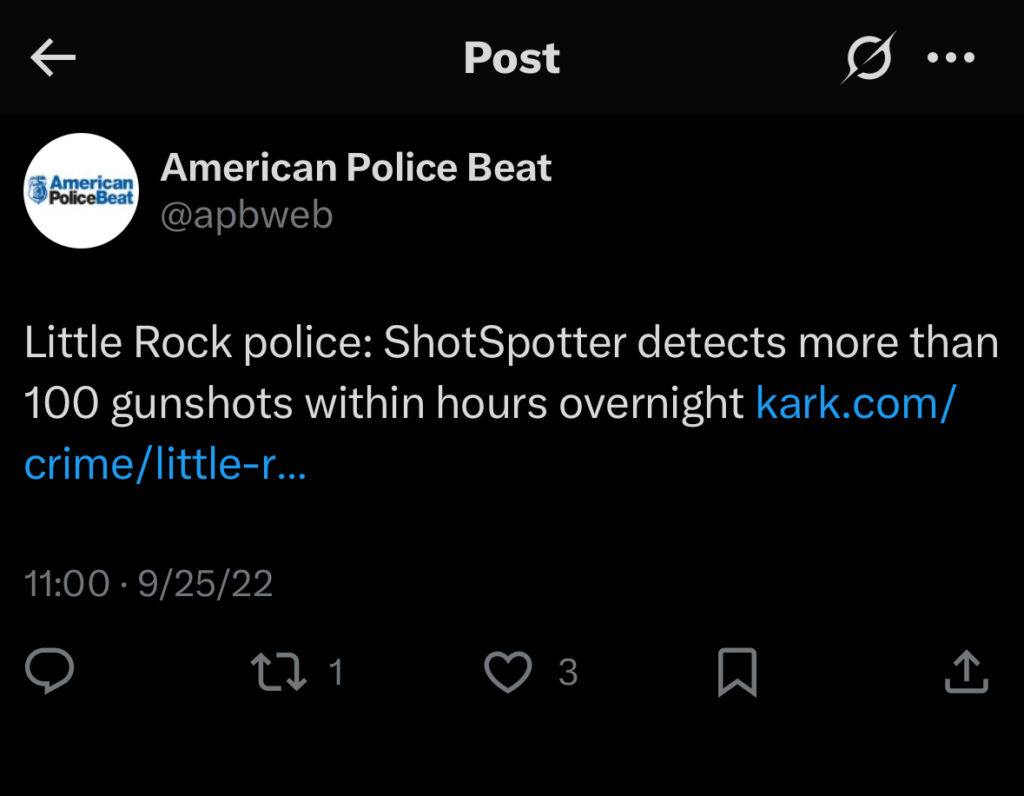Open the three-dot more options menu
The height and width of the screenshot is (796, 1024).
pos(950,59)
